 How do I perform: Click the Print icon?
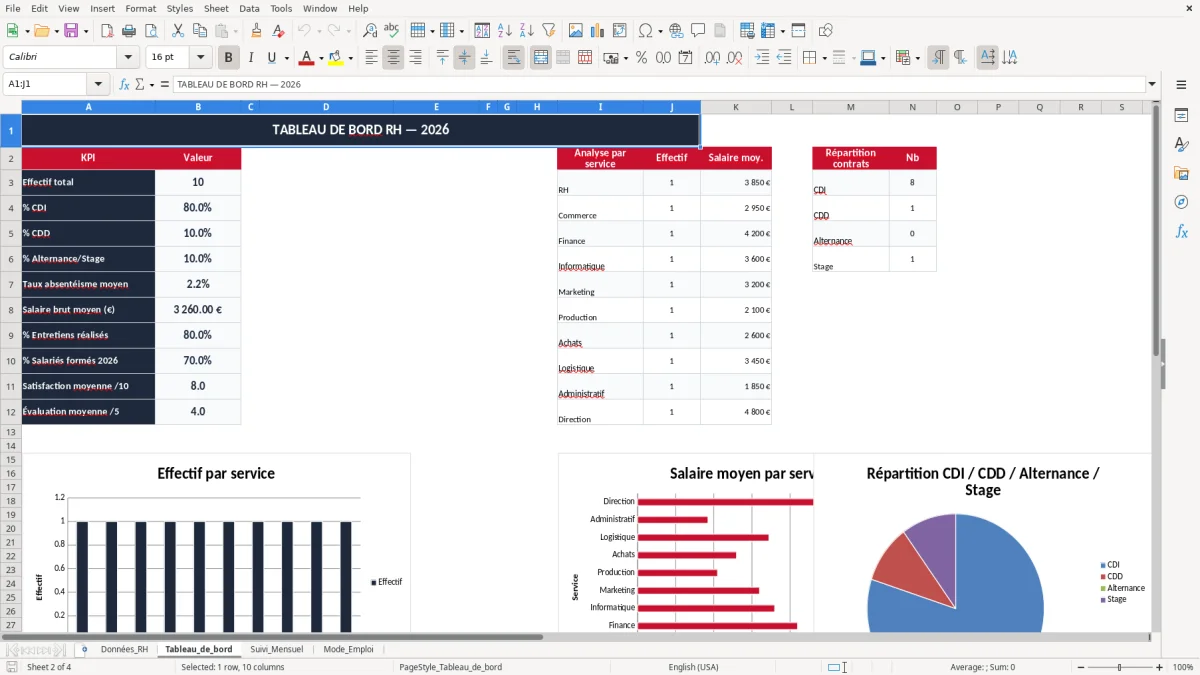(129, 31)
